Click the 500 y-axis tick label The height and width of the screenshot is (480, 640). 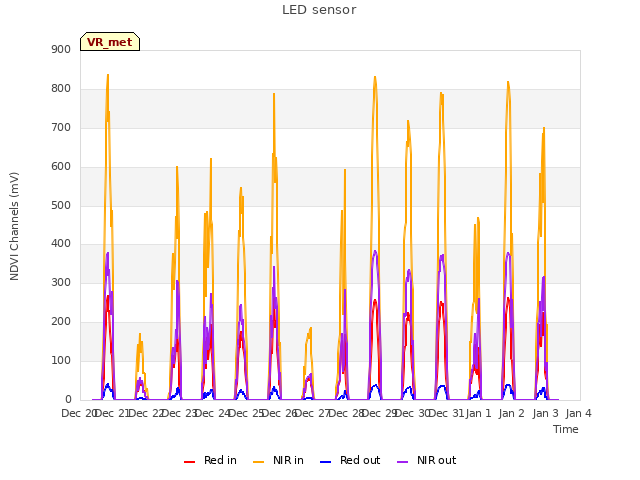pos(61,205)
